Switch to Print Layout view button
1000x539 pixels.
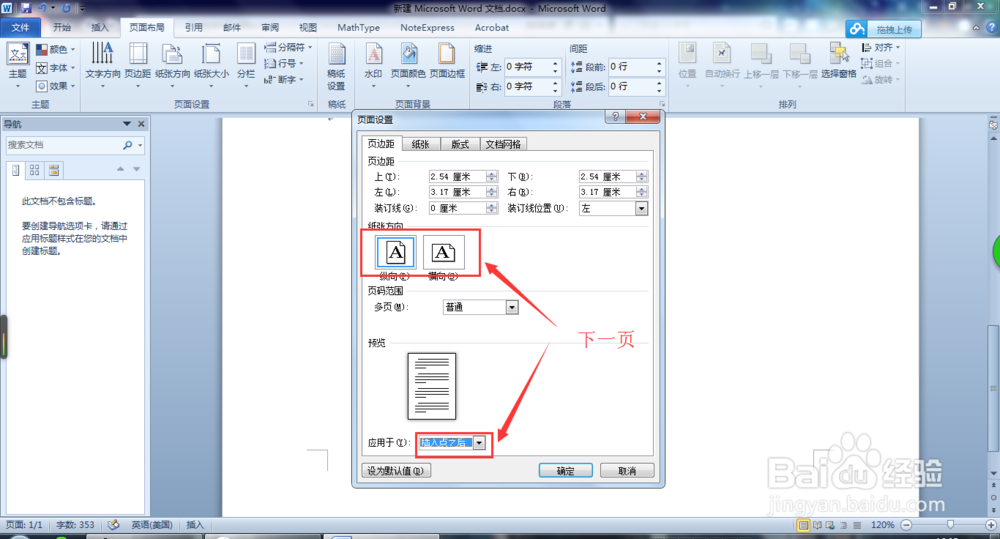[x=804, y=525]
